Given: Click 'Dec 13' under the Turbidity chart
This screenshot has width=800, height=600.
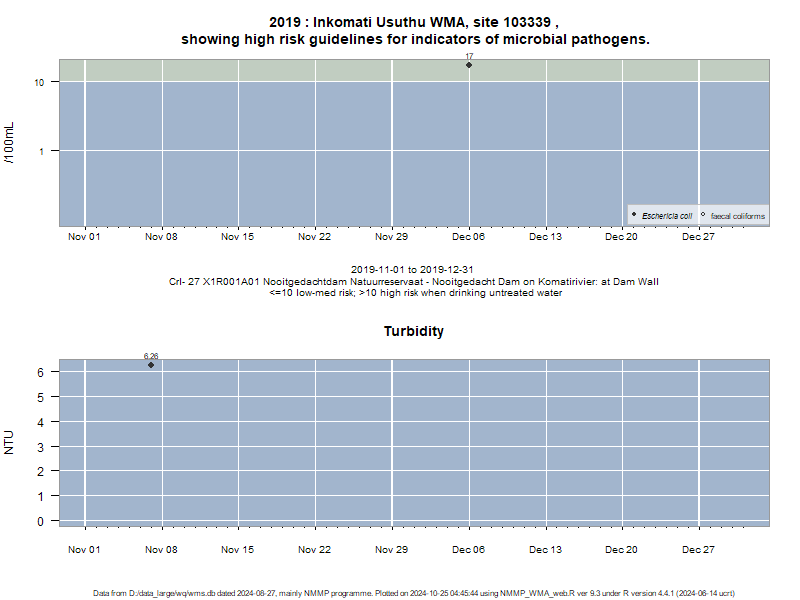Looking at the screenshot, I should click(545, 549).
